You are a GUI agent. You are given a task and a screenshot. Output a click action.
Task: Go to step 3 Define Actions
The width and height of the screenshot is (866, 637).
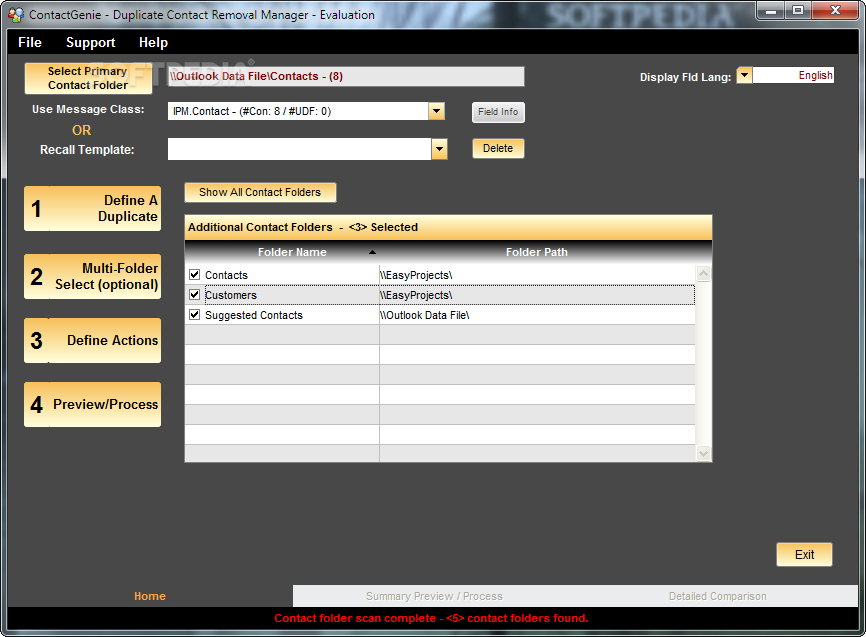[x=92, y=340]
